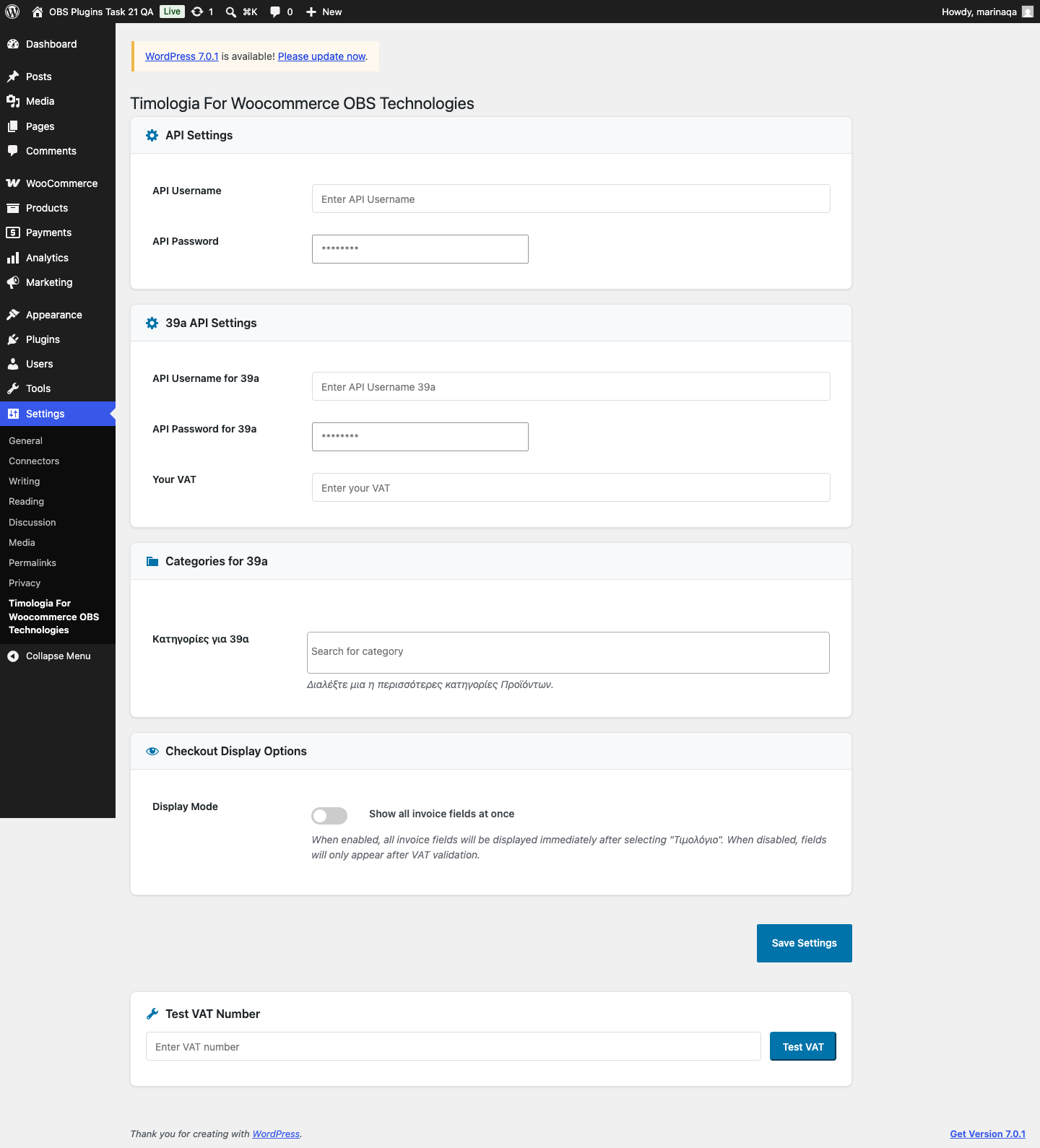Open Reading settings submenu
The image size is (1040, 1148).
26,501
